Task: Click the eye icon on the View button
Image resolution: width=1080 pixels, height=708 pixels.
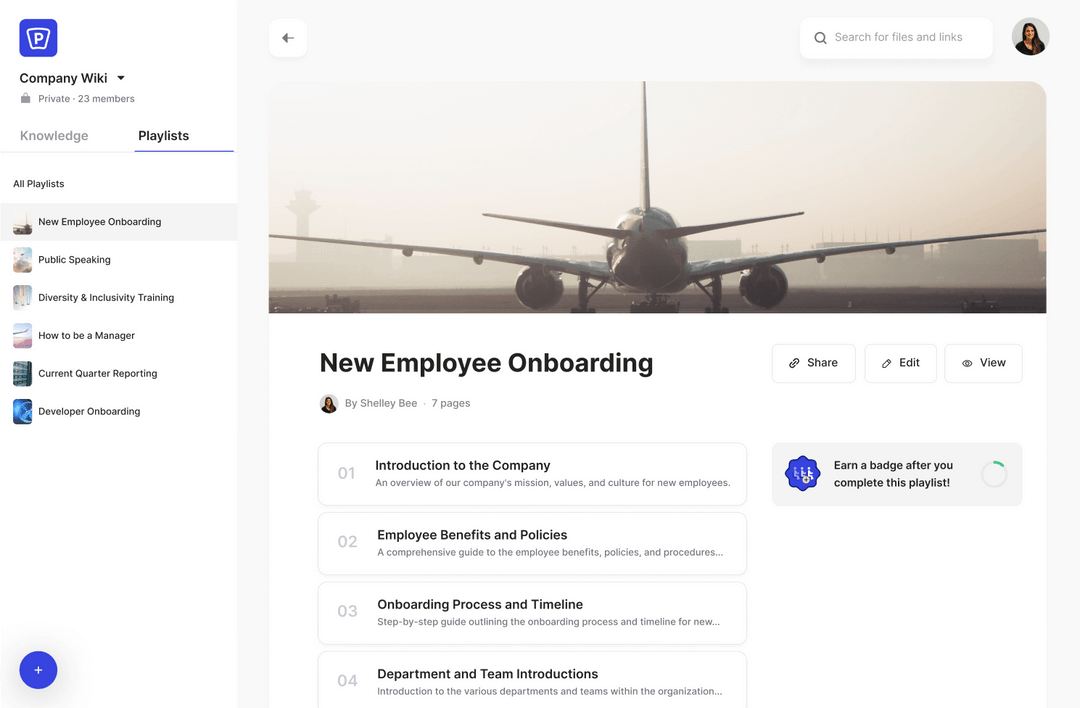Action: [x=965, y=363]
